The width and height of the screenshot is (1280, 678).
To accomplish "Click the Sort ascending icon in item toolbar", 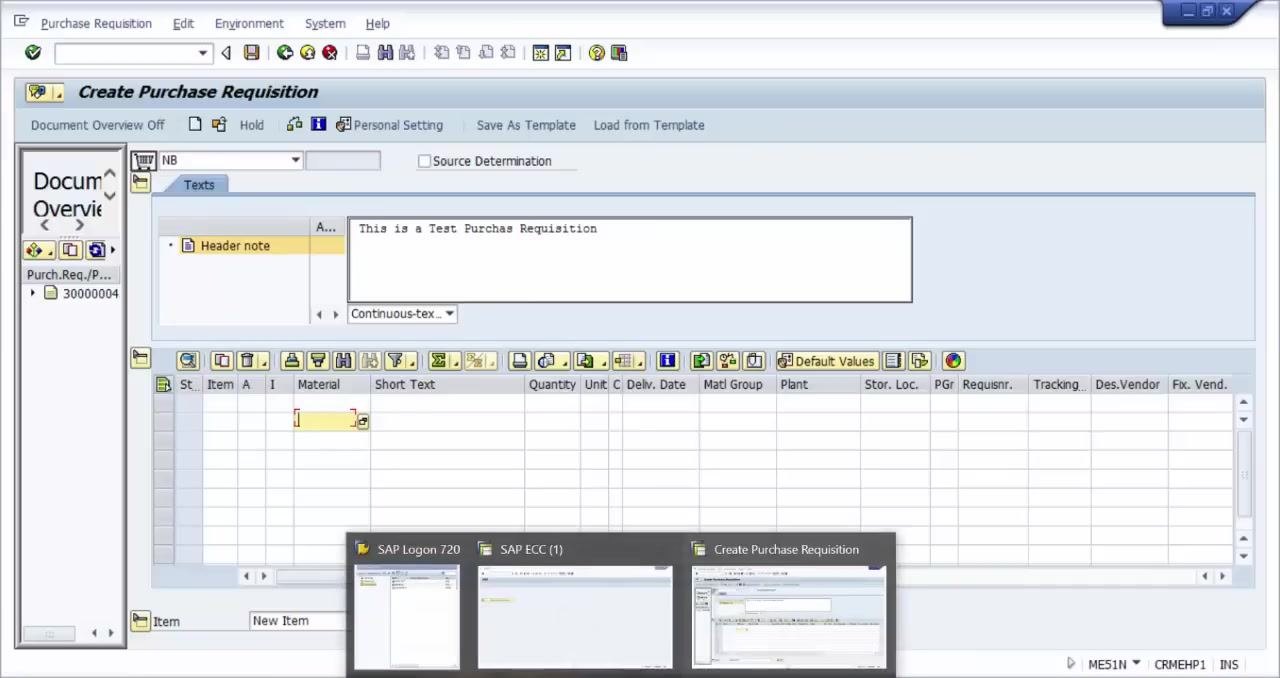I will tap(292, 361).
